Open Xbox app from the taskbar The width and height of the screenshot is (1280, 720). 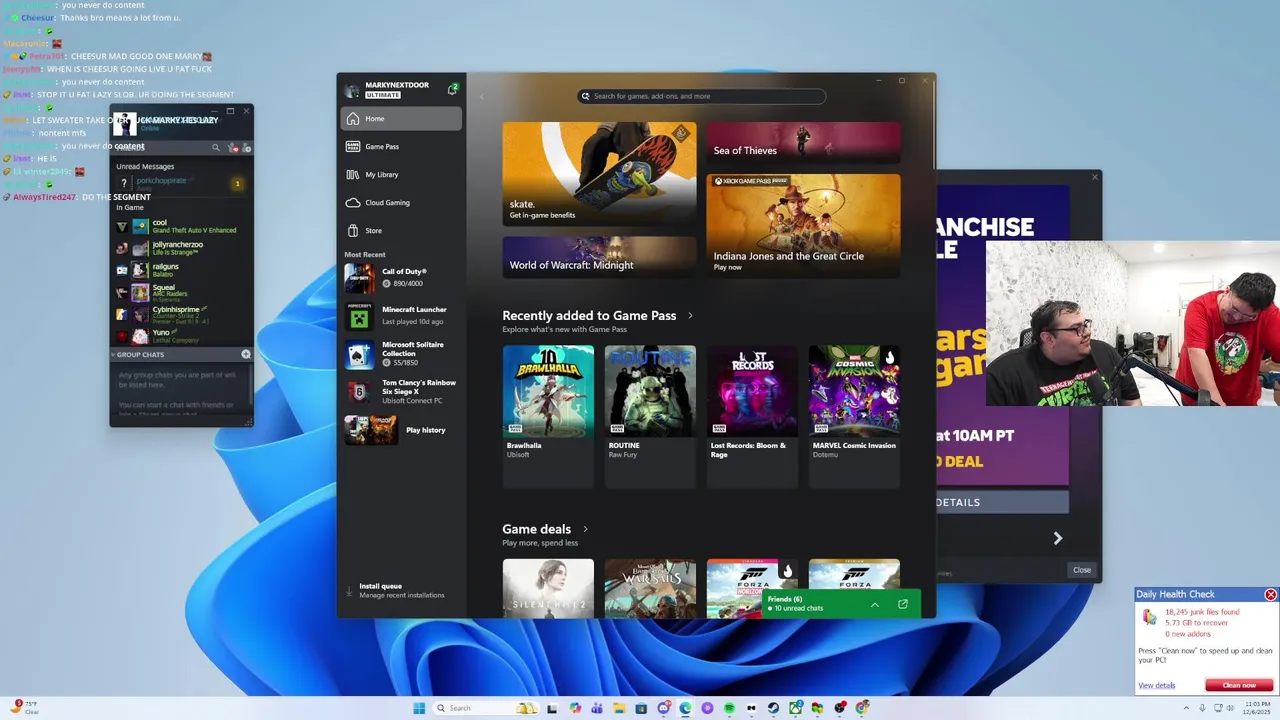coord(796,708)
